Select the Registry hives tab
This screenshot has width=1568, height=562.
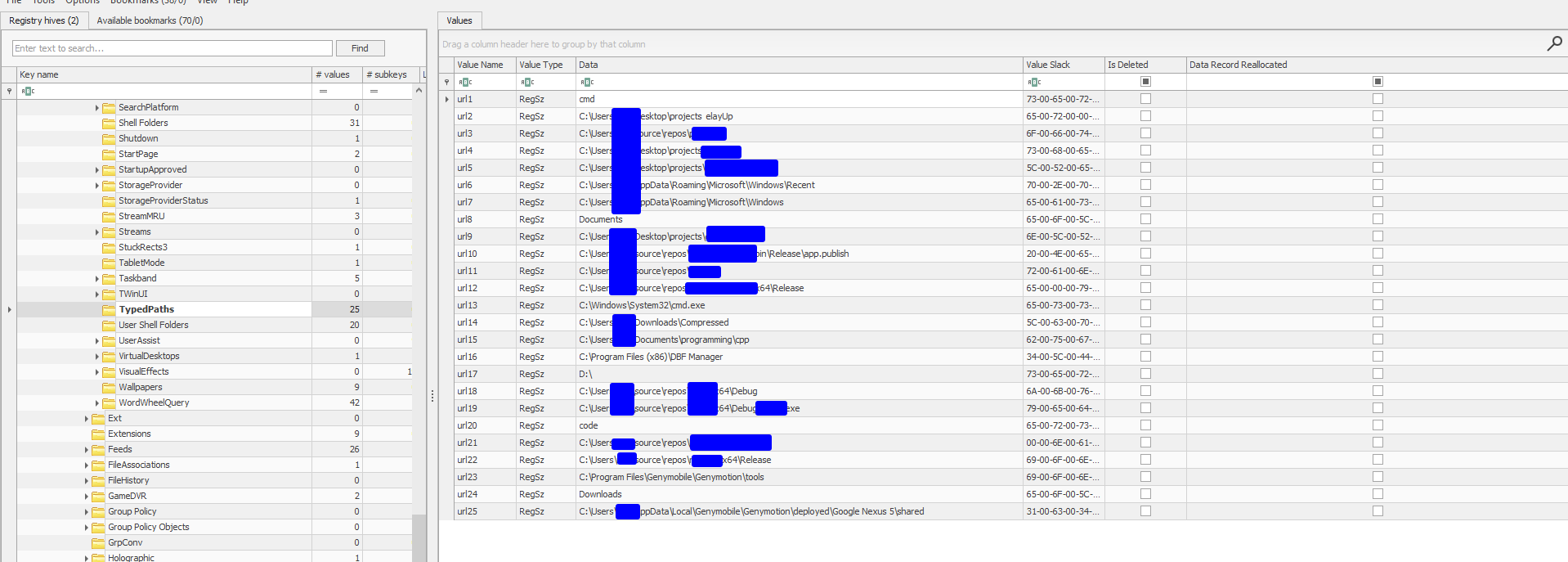(x=44, y=20)
